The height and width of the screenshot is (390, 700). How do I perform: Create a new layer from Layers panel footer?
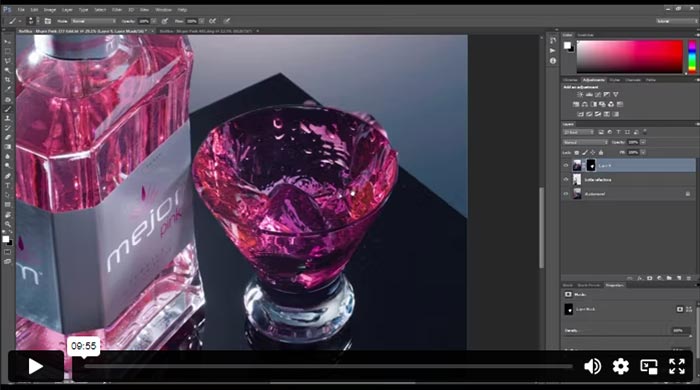pos(679,278)
